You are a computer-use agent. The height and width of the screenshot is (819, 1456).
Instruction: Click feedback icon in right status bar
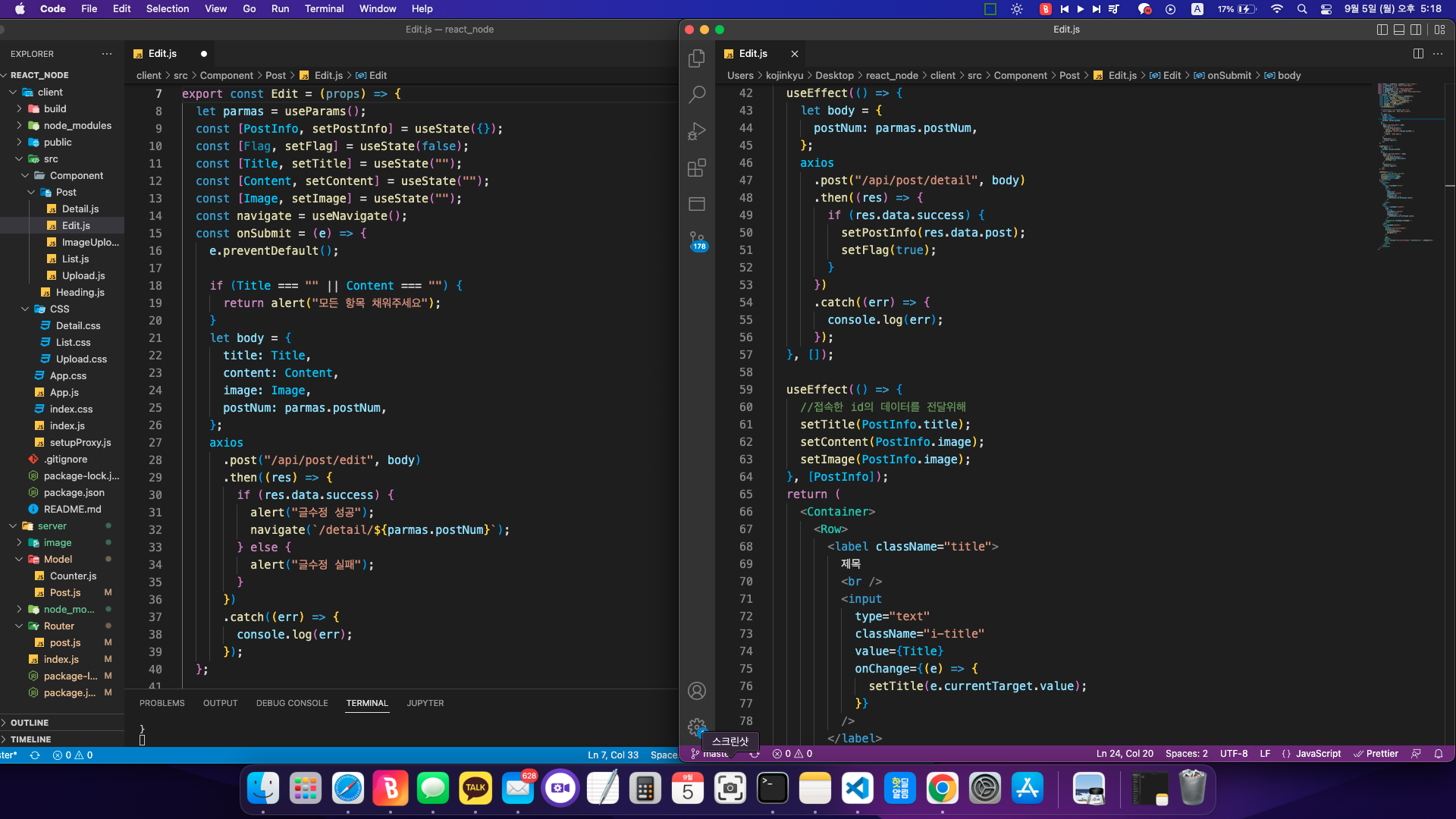click(x=1416, y=754)
